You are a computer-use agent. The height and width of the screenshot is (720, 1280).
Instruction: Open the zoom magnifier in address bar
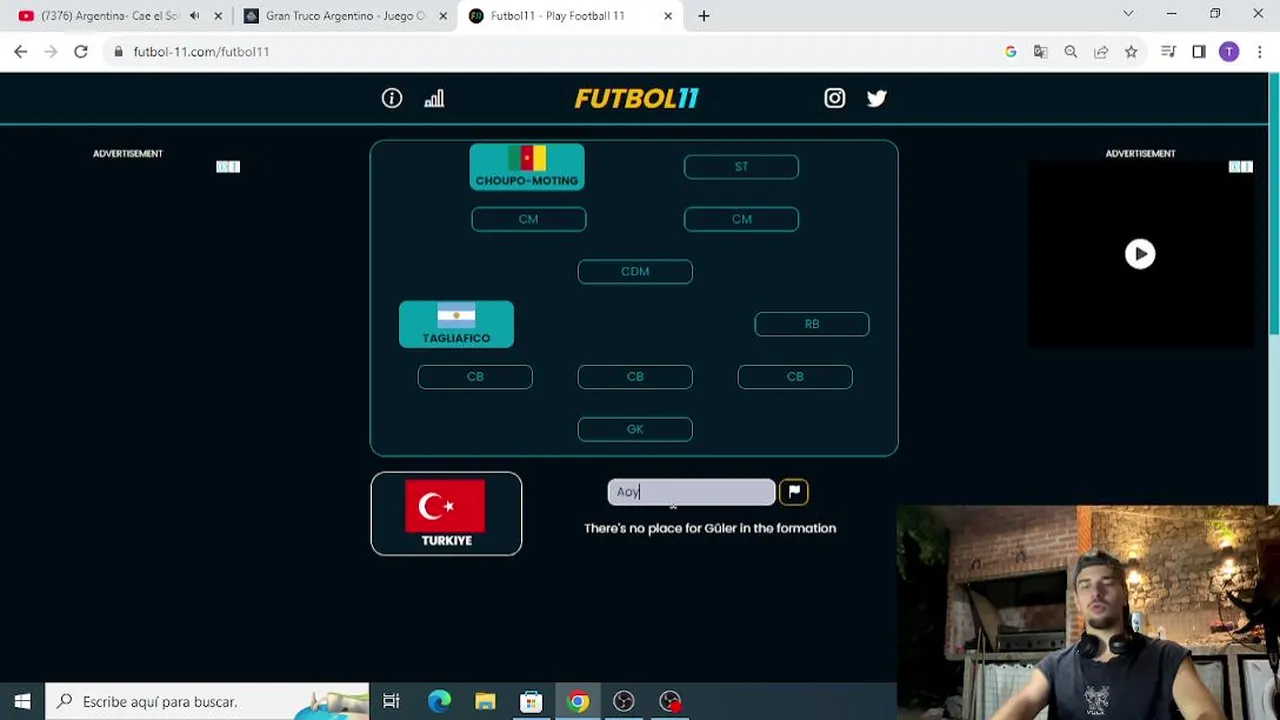coord(1071,52)
